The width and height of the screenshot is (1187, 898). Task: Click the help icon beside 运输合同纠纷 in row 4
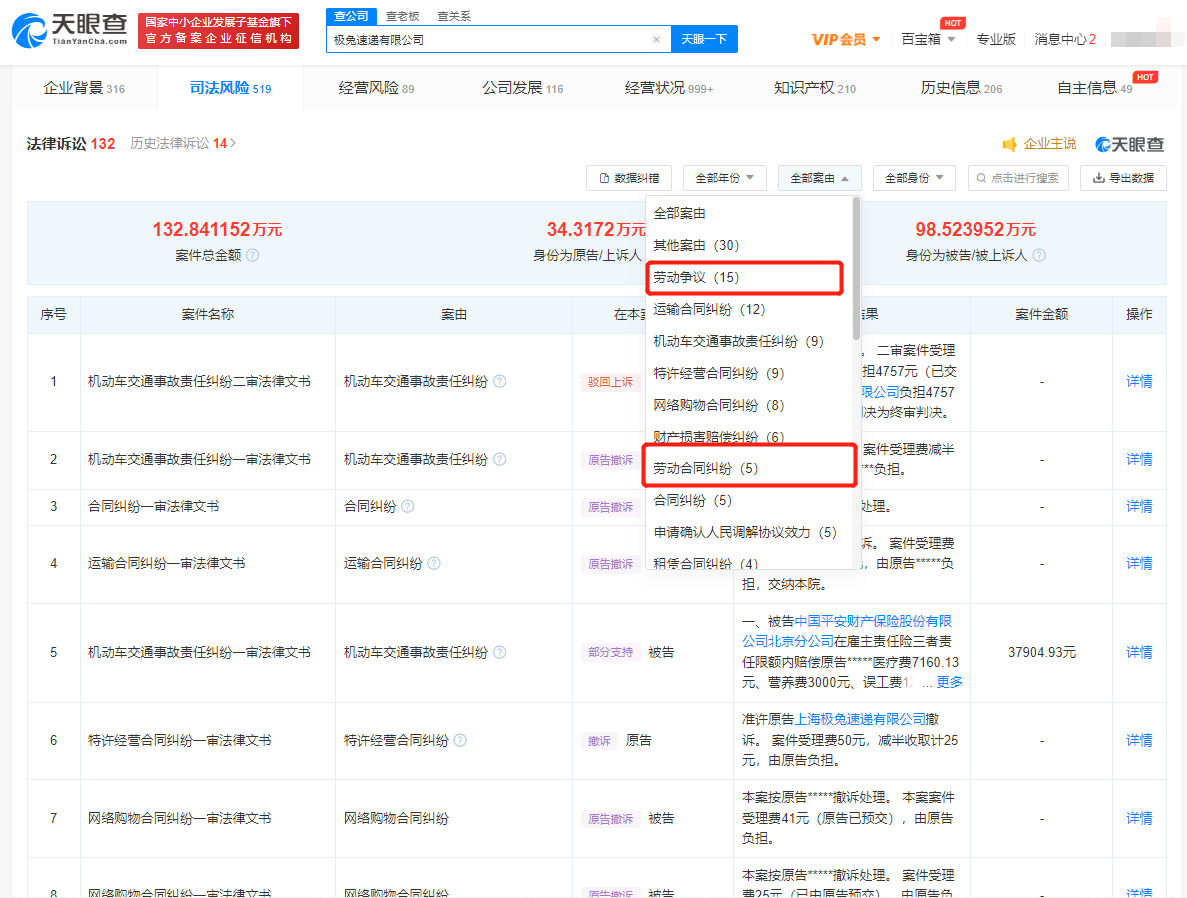pos(434,563)
